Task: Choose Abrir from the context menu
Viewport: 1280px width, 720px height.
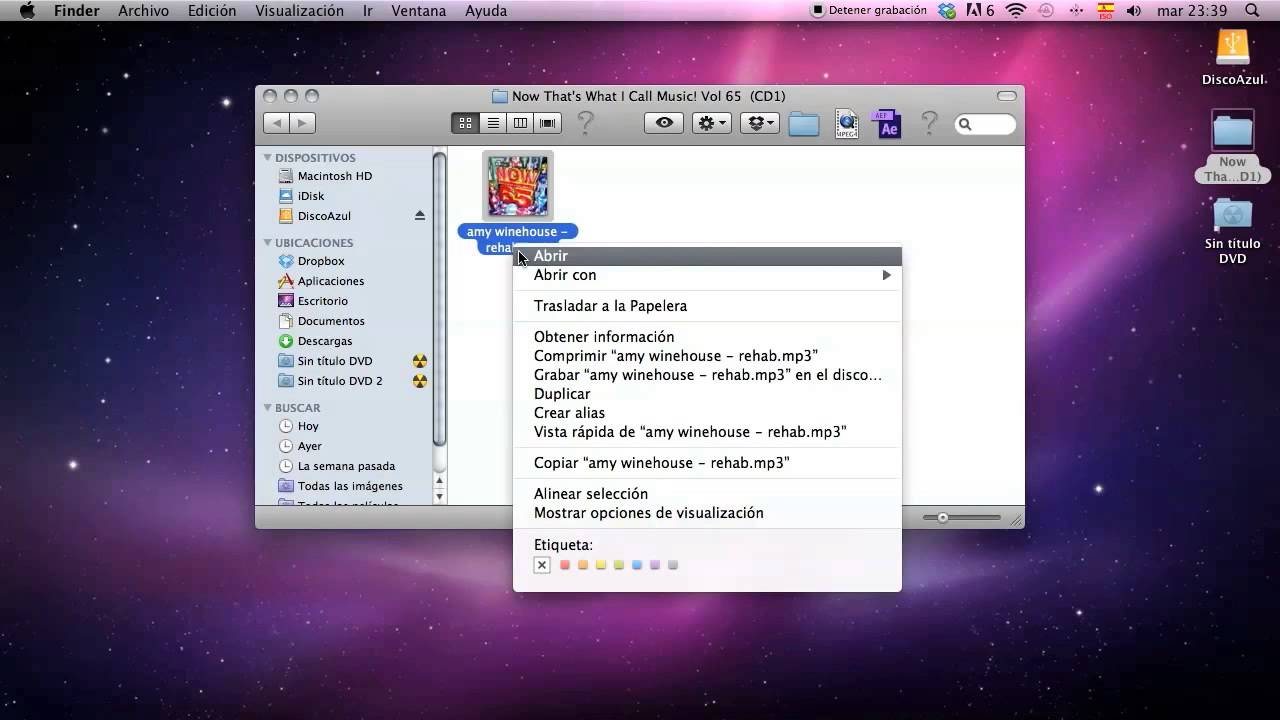Action: click(x=707, y=256)
